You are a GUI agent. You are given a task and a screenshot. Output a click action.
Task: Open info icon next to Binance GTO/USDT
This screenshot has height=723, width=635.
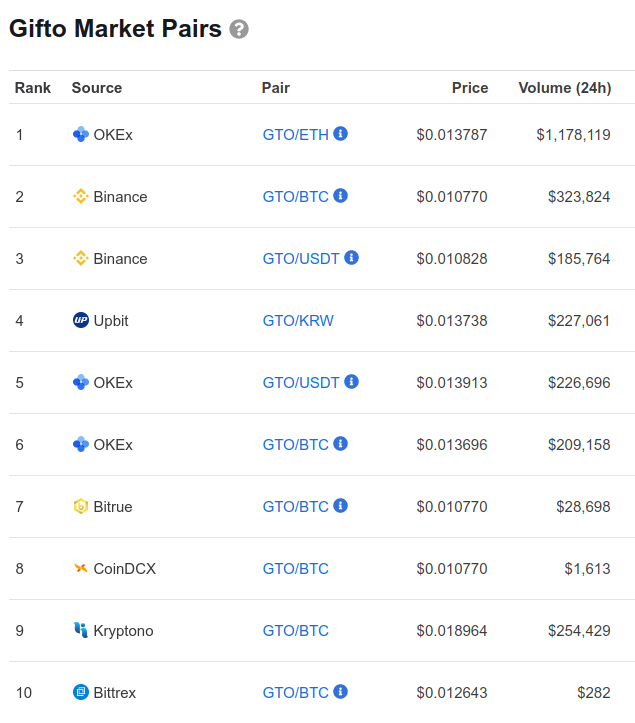coord(351,257)
